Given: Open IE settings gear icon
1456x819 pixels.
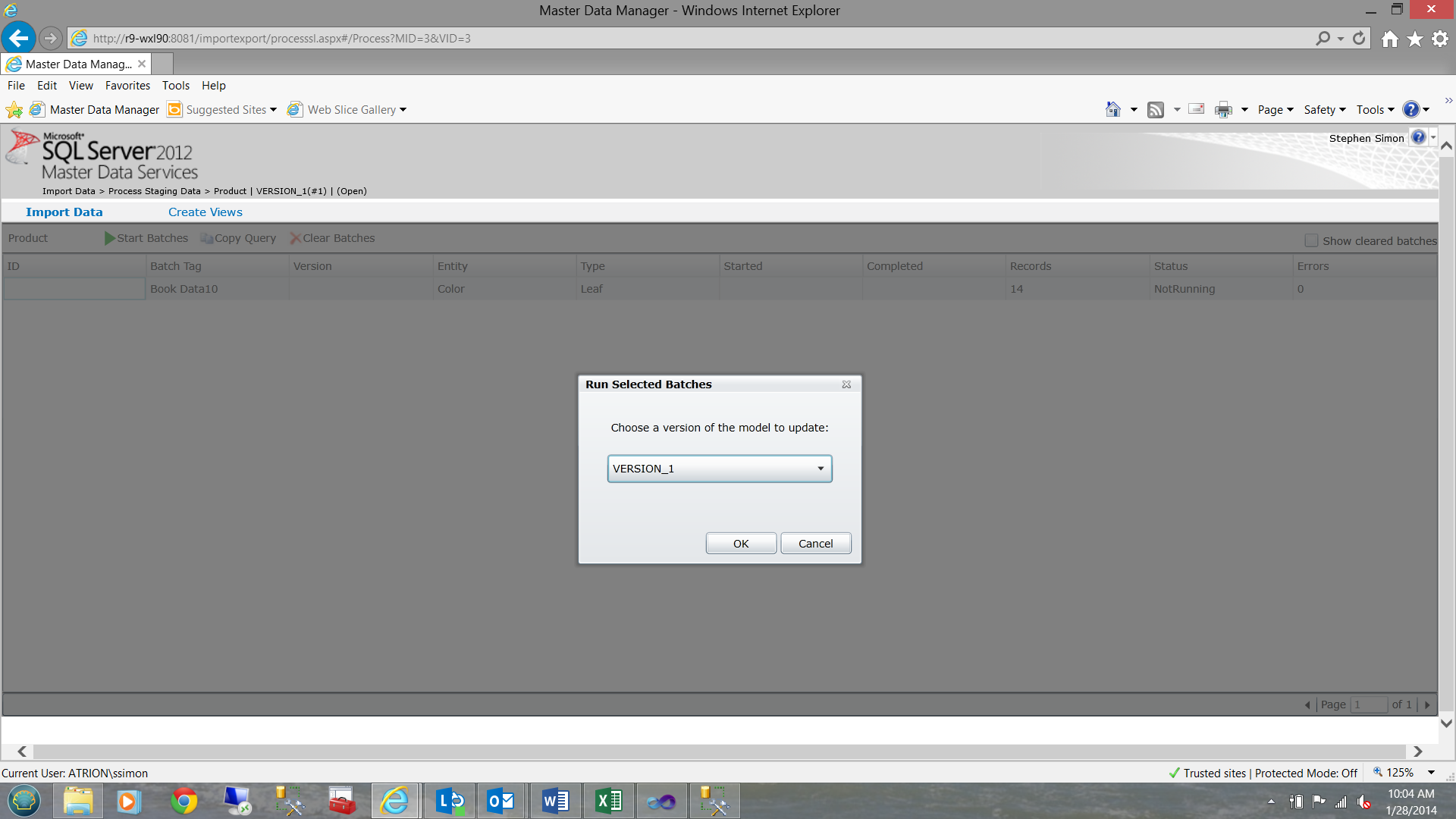Looking at the screenshot, I should 1440,39.
